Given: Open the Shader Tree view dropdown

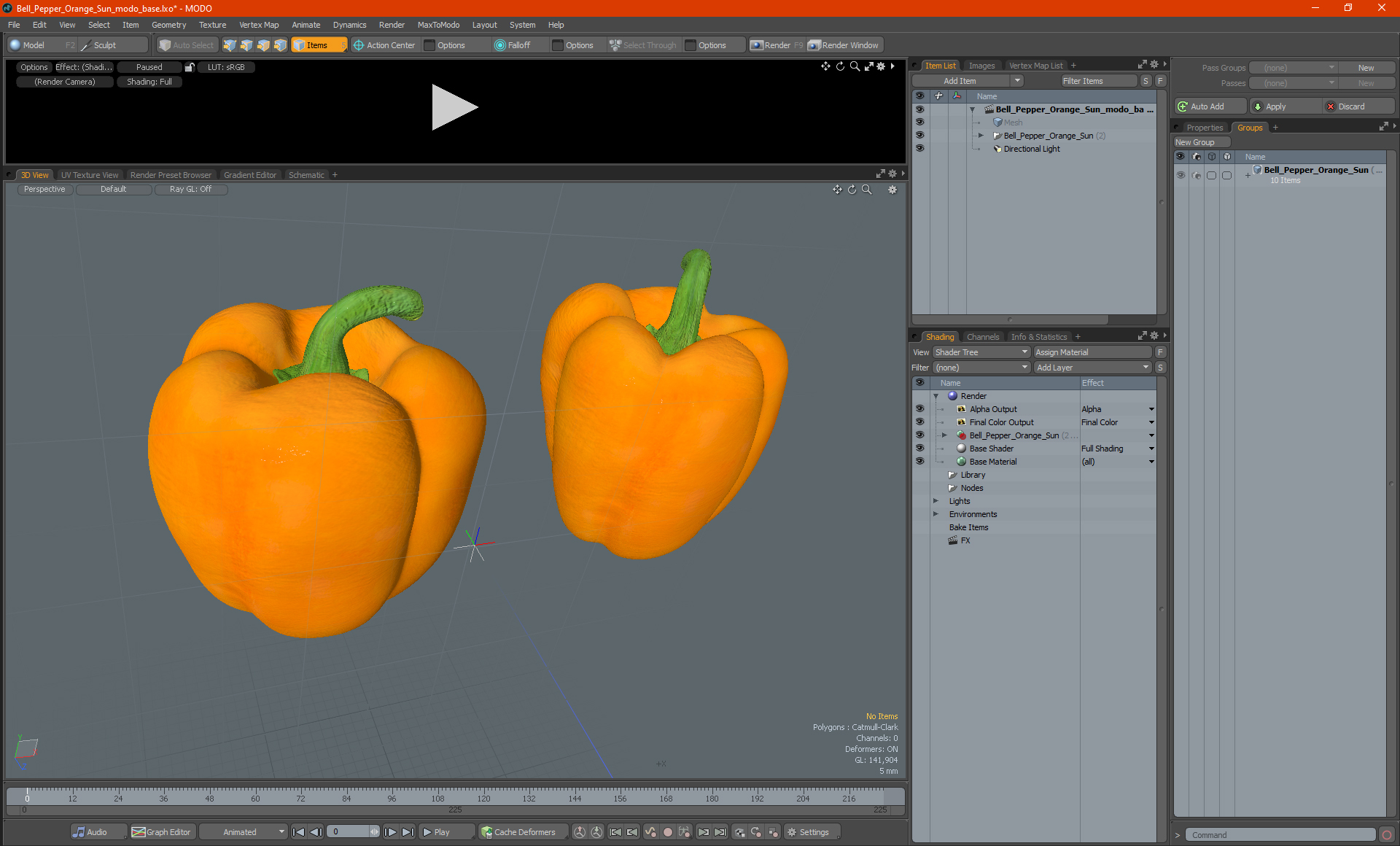Looking at the screenshot, I should click(x=981, y=352).
